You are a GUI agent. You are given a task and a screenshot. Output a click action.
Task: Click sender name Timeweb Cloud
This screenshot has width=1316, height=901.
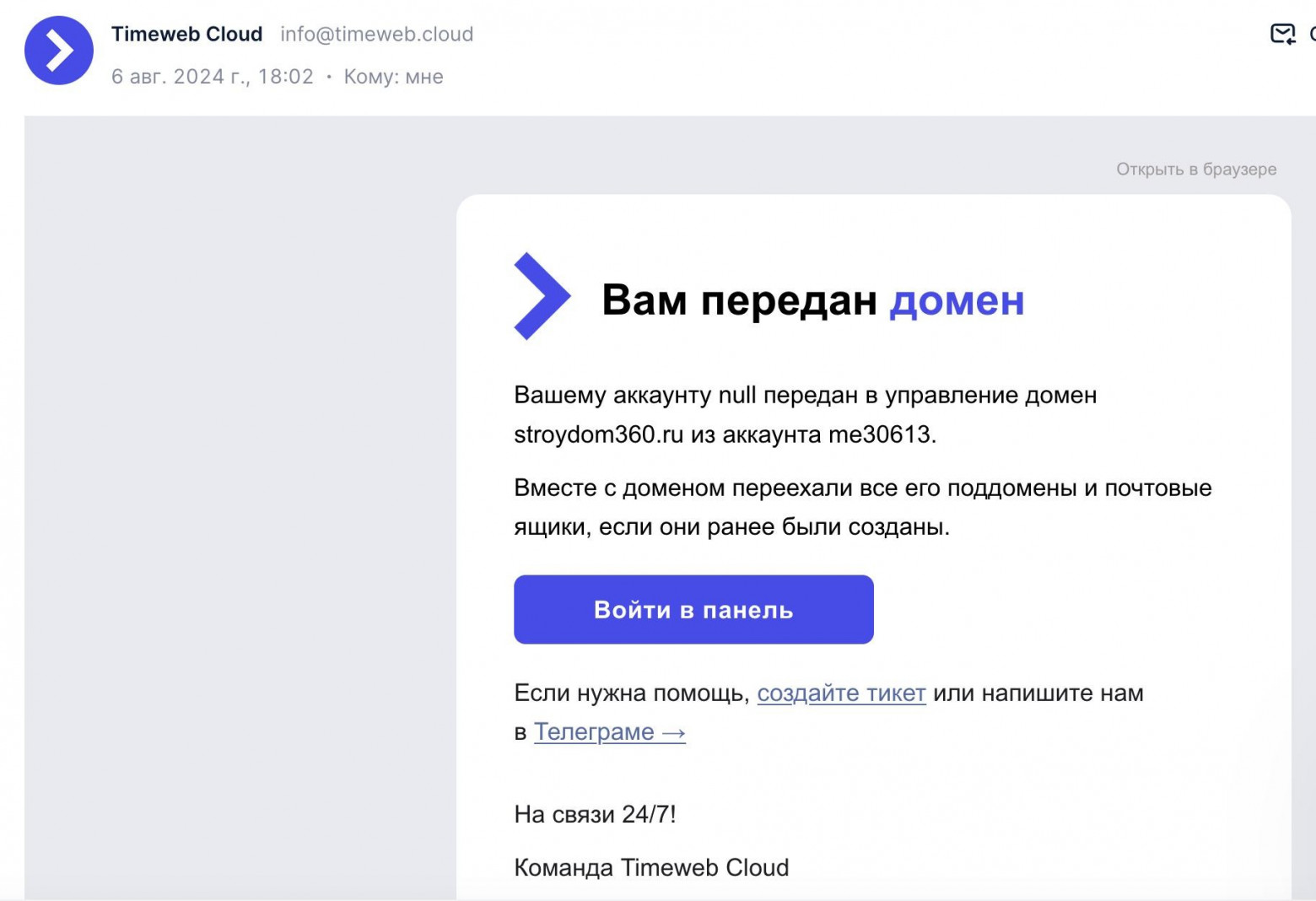pyautogui.click(x=187, y=34)
